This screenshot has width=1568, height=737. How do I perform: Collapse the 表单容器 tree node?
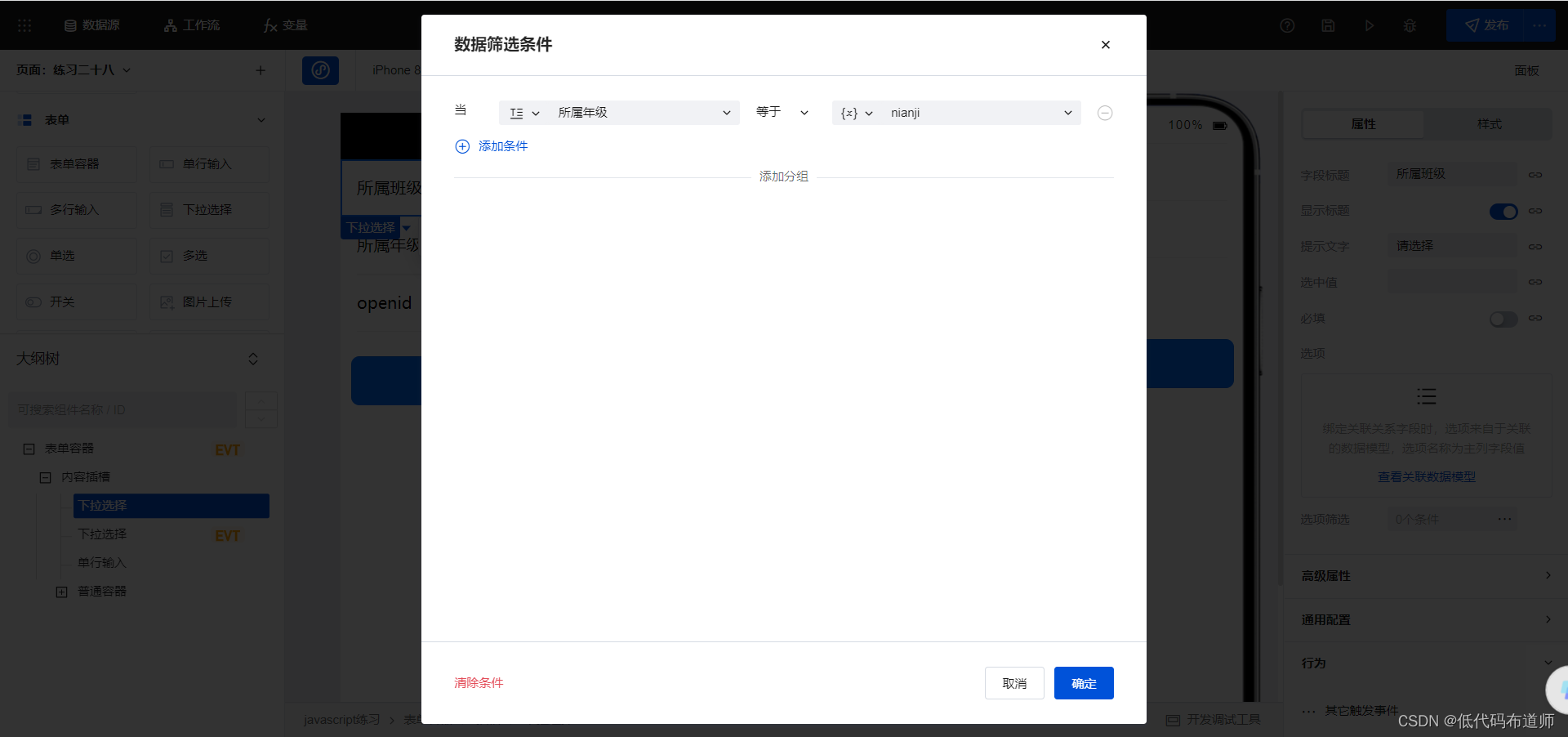tap(29, 449)
